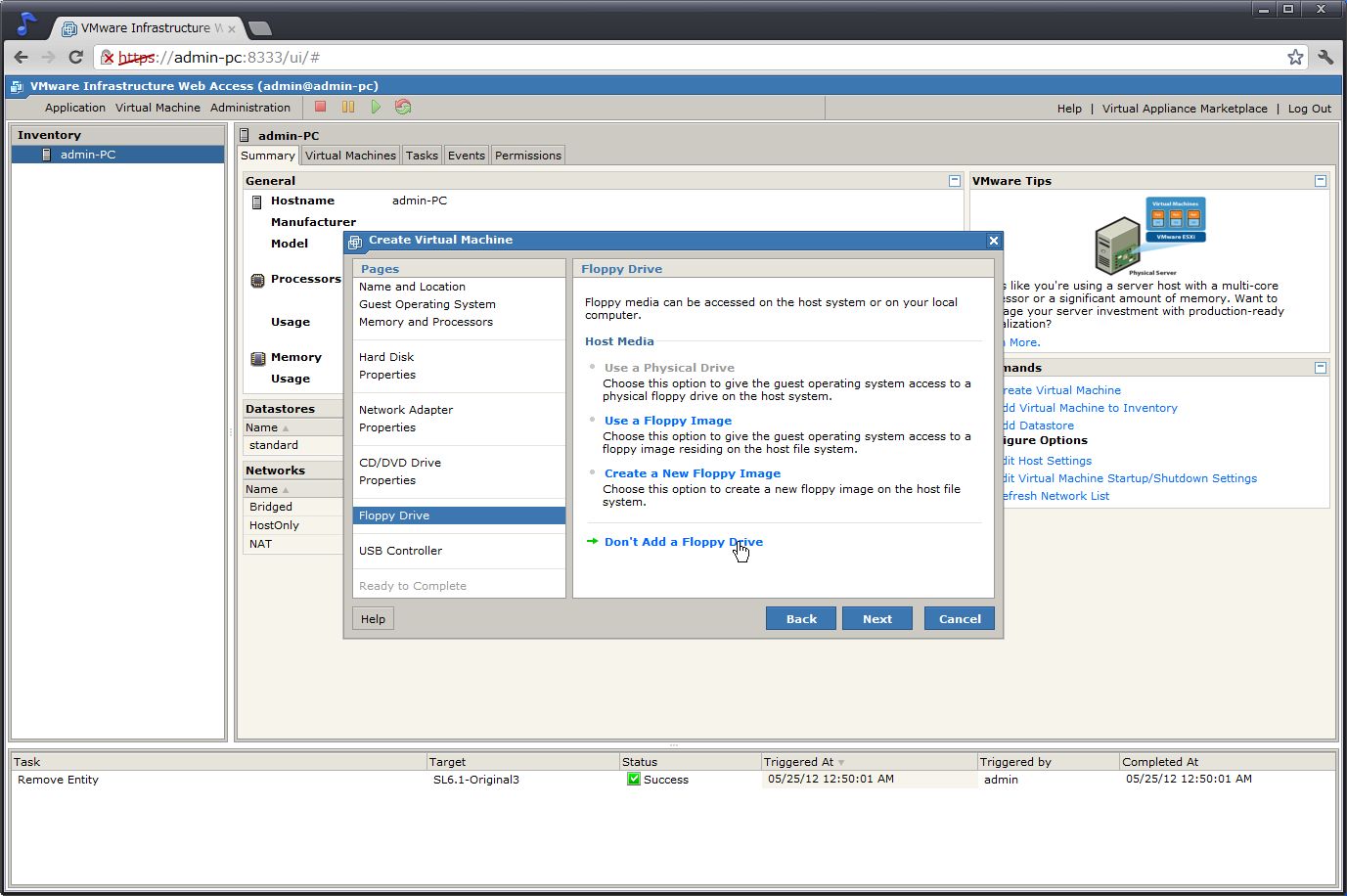Switch to the Events tab
This screenshot has height=896, width=1347.
point(467,156)
